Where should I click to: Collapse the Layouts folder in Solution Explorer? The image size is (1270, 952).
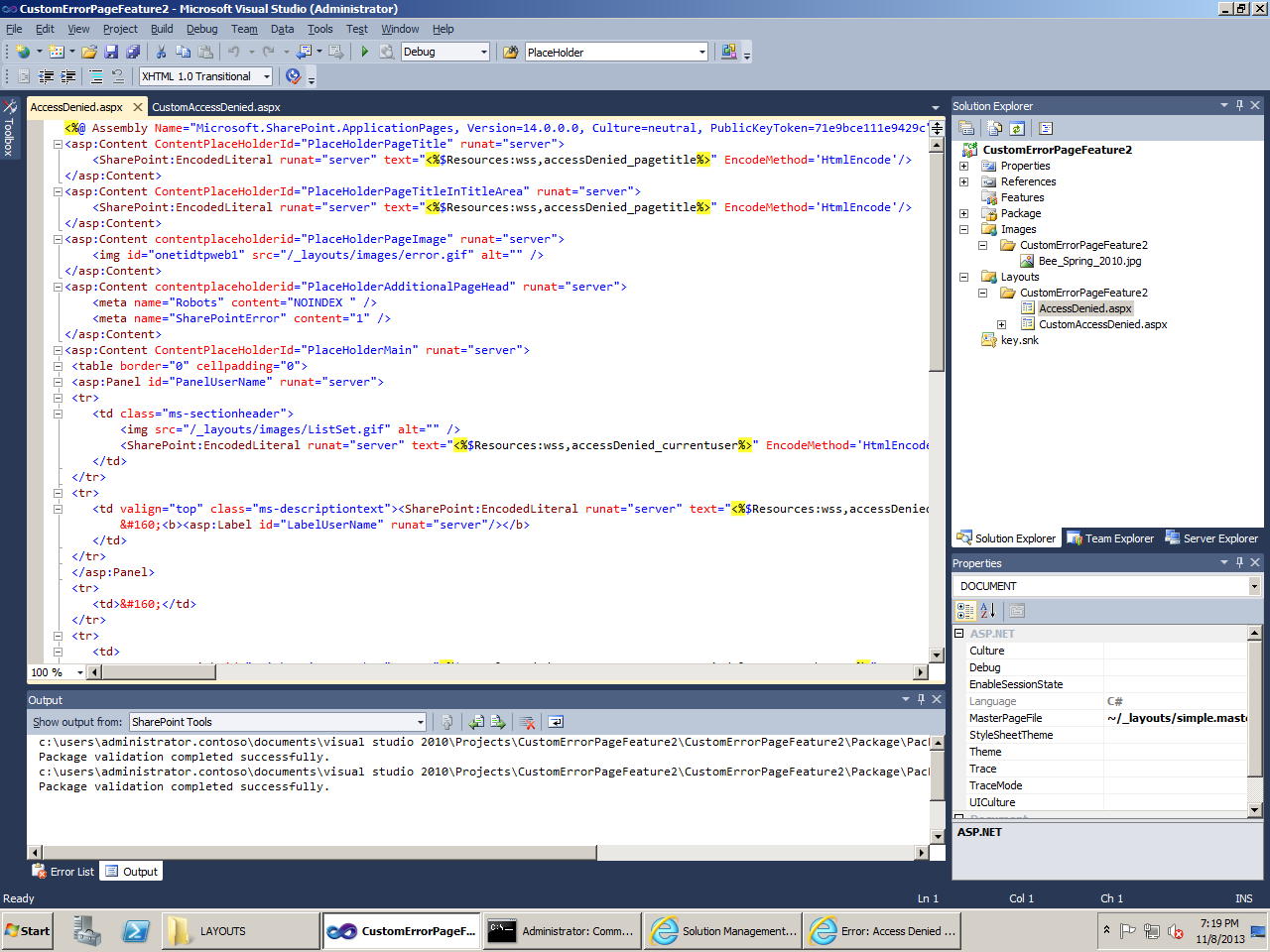pos(963,277)
